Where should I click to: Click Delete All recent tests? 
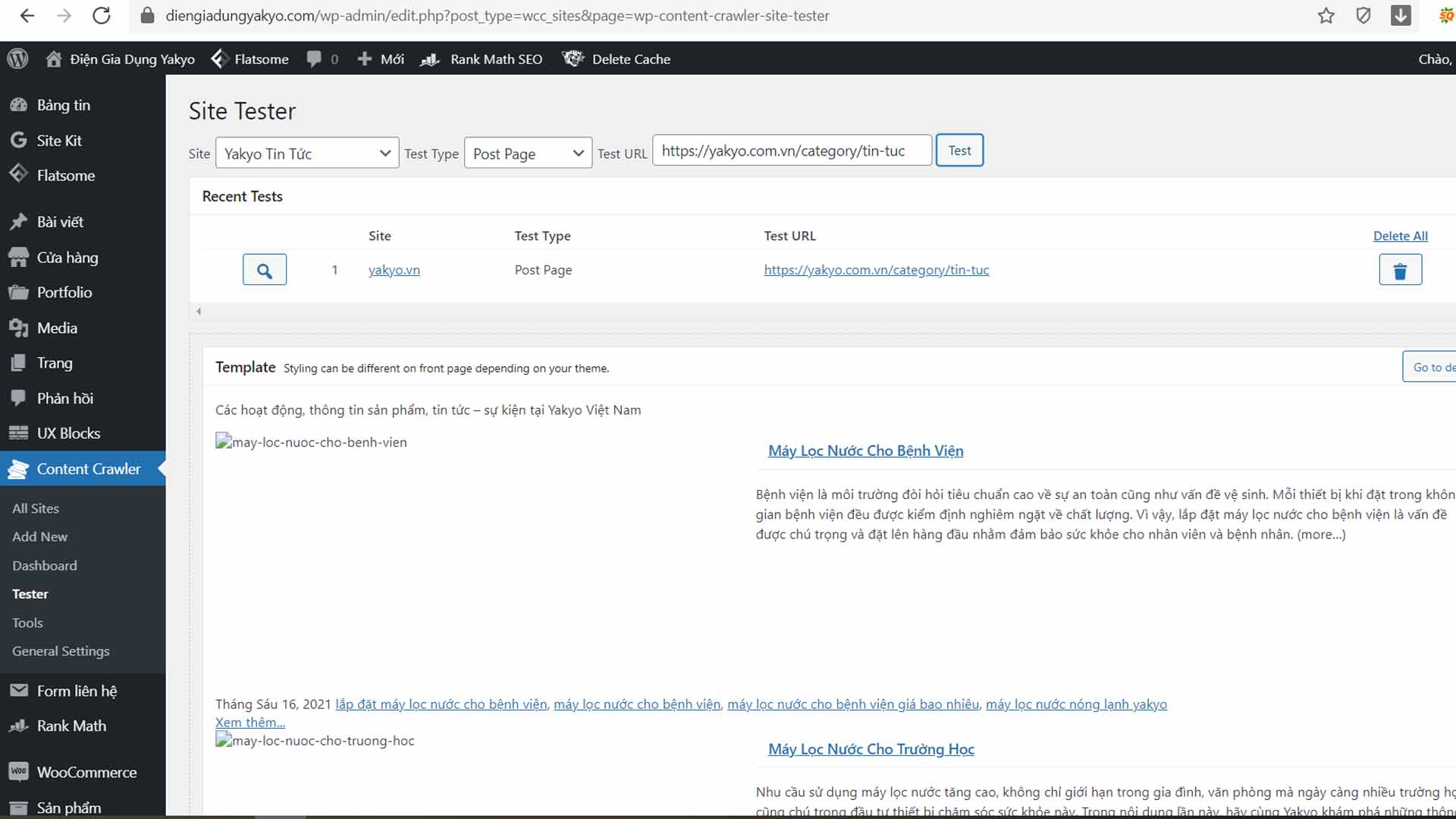click(x=1400, y=236)
